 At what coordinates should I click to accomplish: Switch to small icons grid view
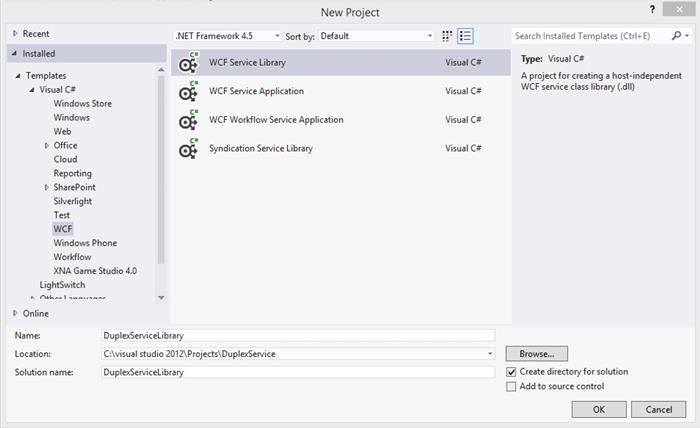pos(447,36)
